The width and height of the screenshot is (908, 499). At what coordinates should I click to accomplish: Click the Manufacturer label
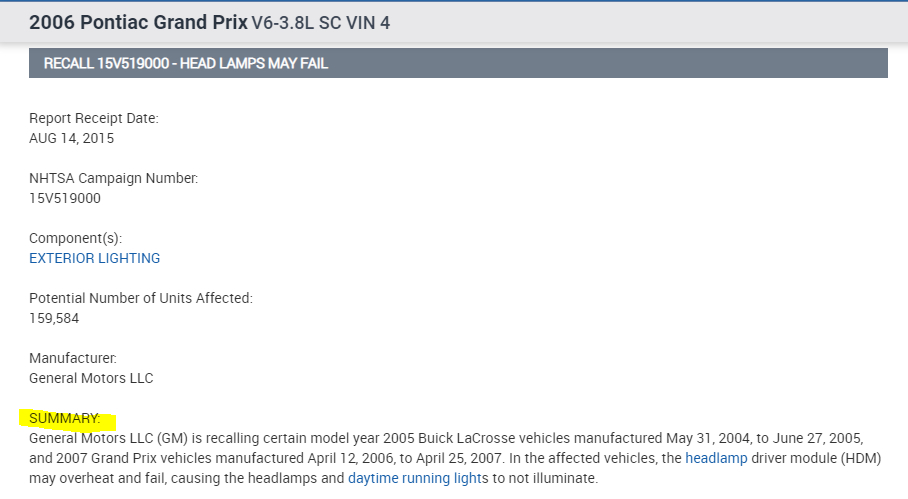[73, 358]
